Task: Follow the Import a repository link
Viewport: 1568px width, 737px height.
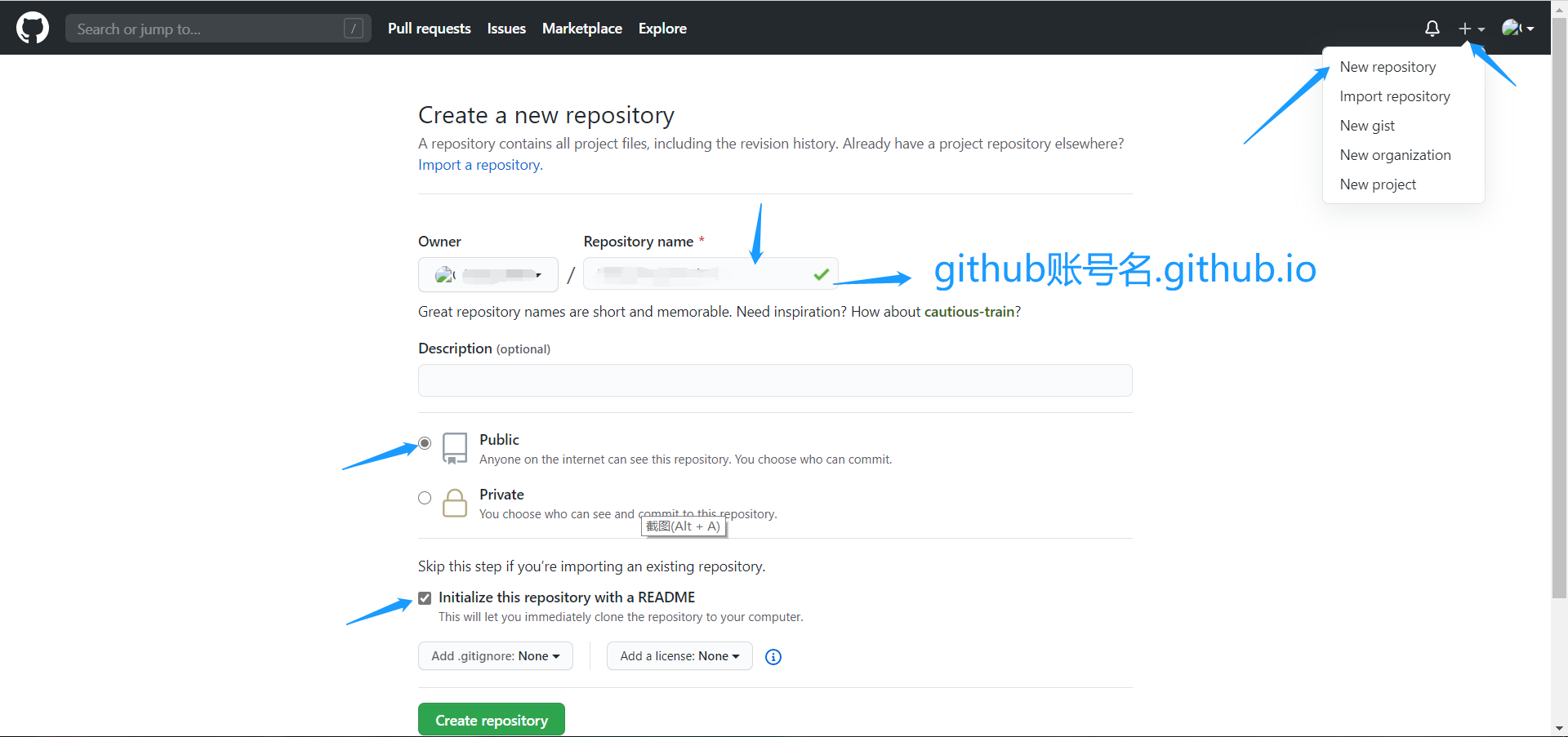Action: [x=479, y=165]
